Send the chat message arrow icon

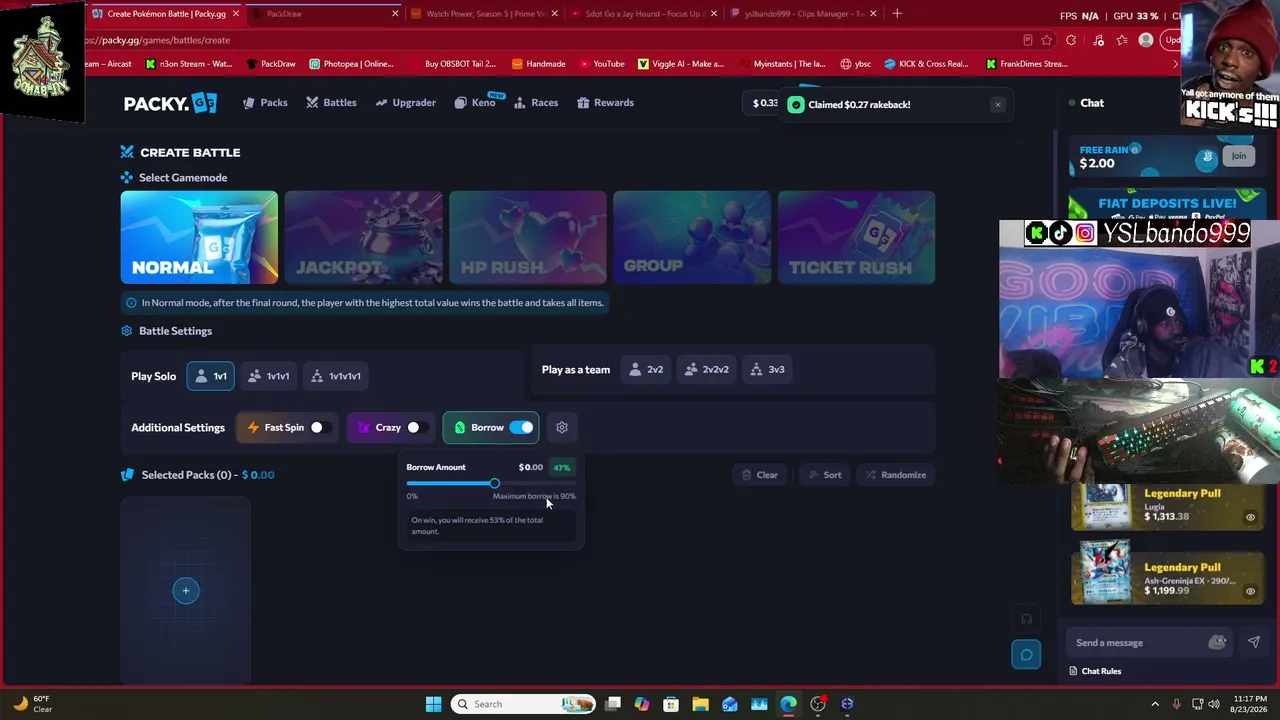(x=1254, y=643)
